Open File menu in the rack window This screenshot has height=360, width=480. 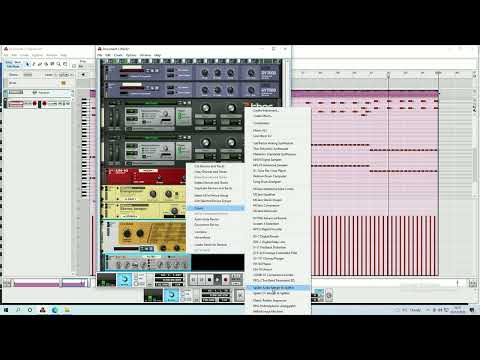point(100,55)
